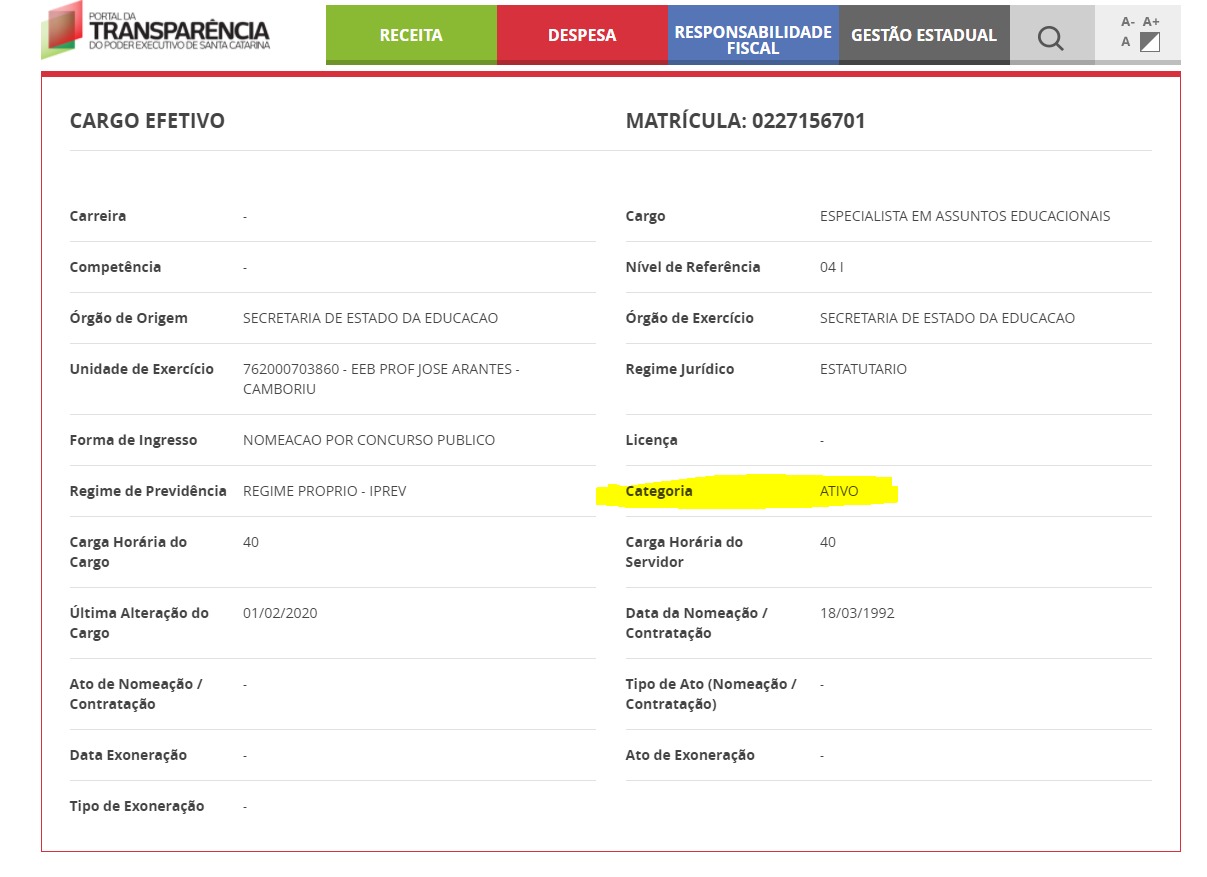Select the CARGO EFETIVO heading
This screenshot has width=1207, height=877.
147,121
